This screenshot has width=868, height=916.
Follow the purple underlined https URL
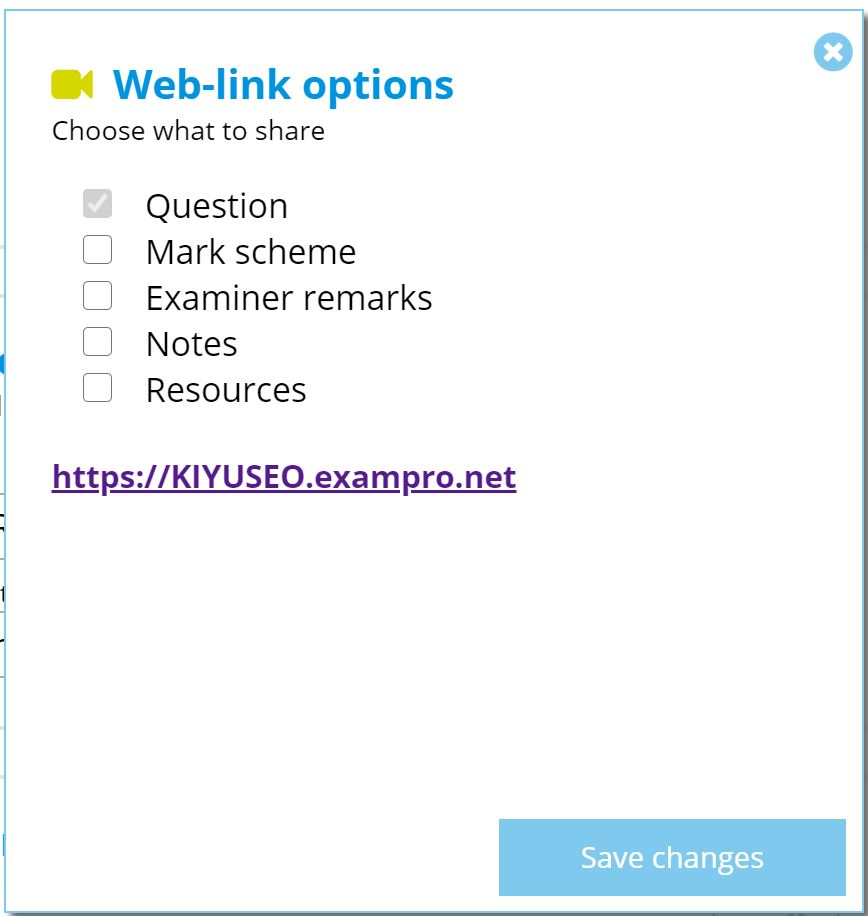tap(284, 477)
